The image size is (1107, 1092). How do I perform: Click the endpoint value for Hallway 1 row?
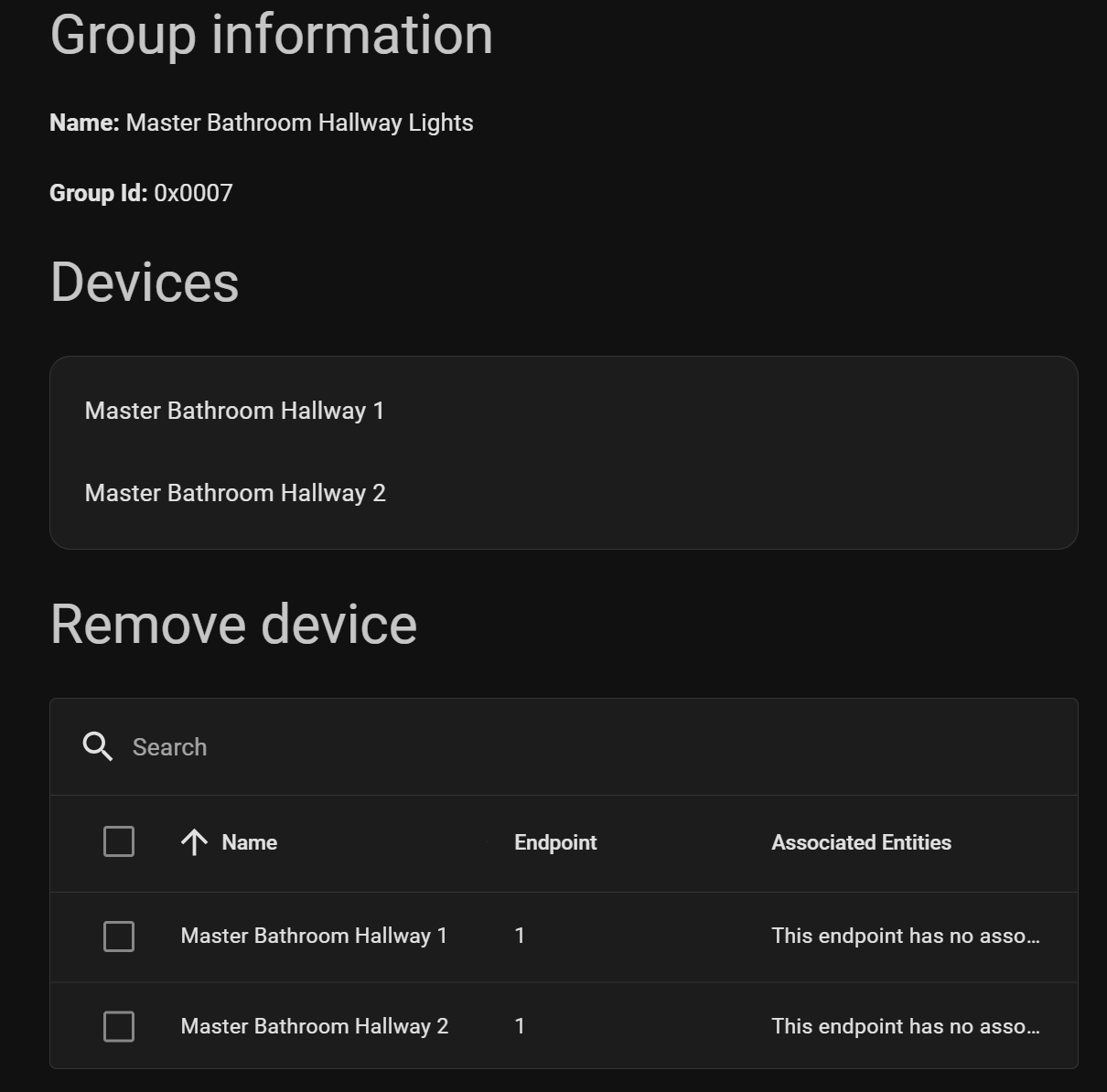pos(520,936)
